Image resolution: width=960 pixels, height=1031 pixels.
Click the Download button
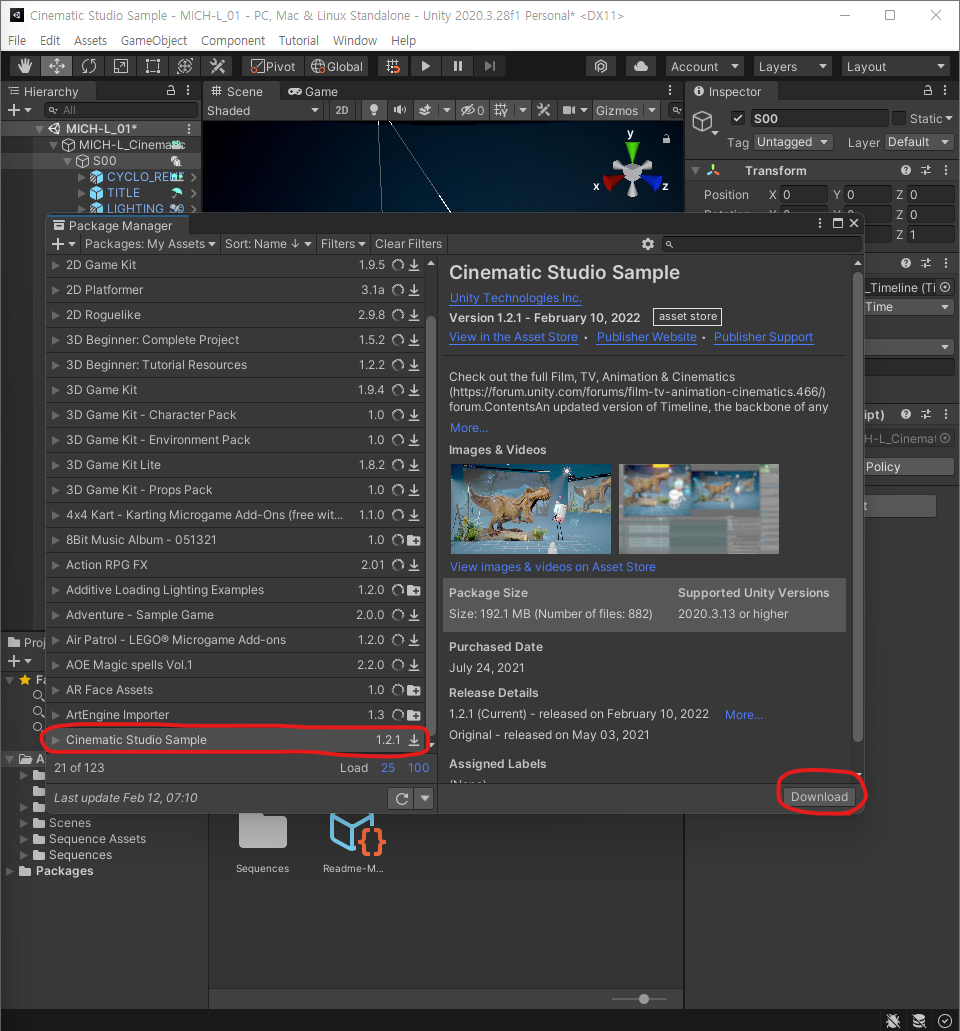pos(819,797)
